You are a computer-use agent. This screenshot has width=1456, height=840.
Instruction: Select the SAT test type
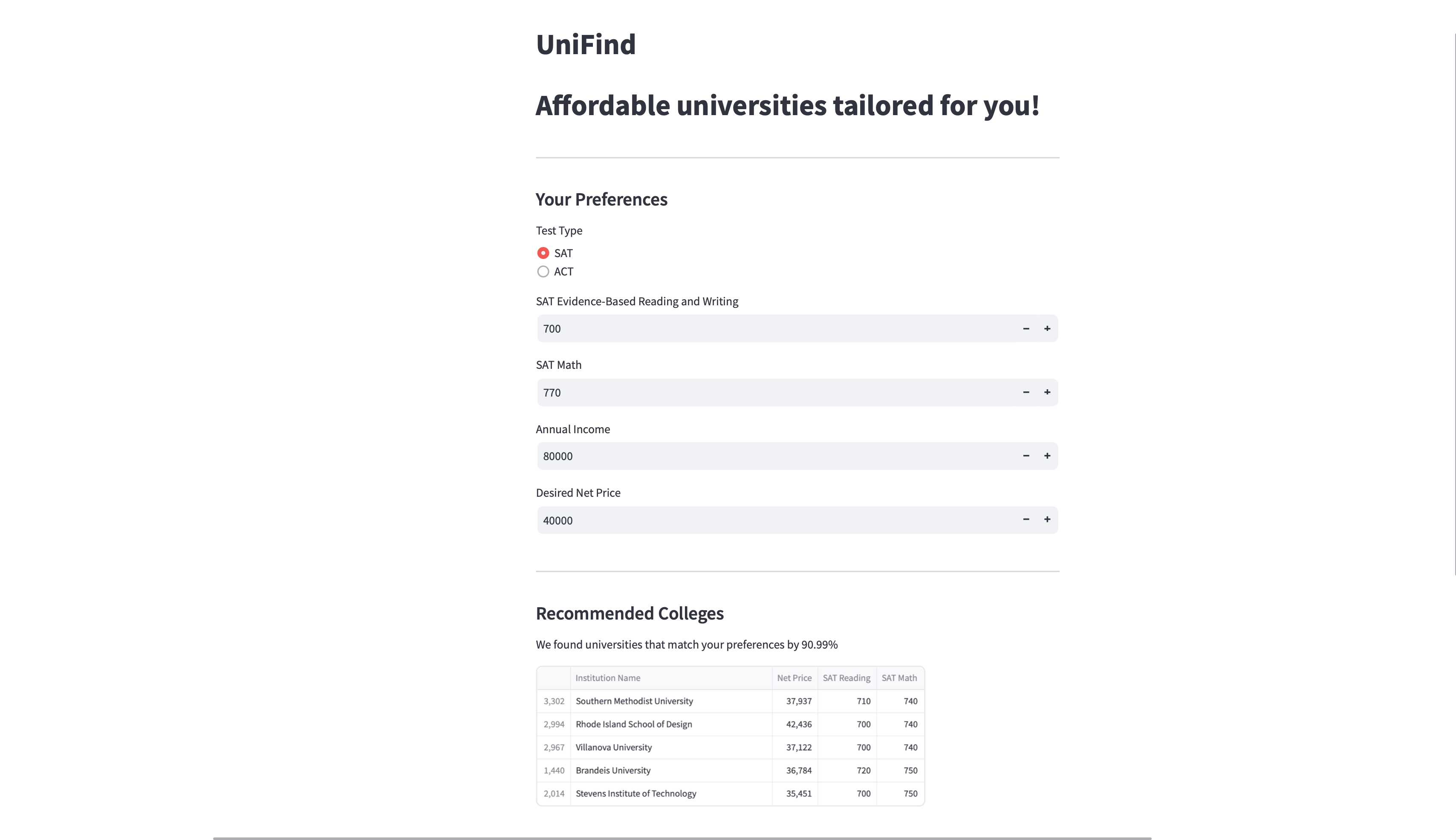[x=543, y=253]
